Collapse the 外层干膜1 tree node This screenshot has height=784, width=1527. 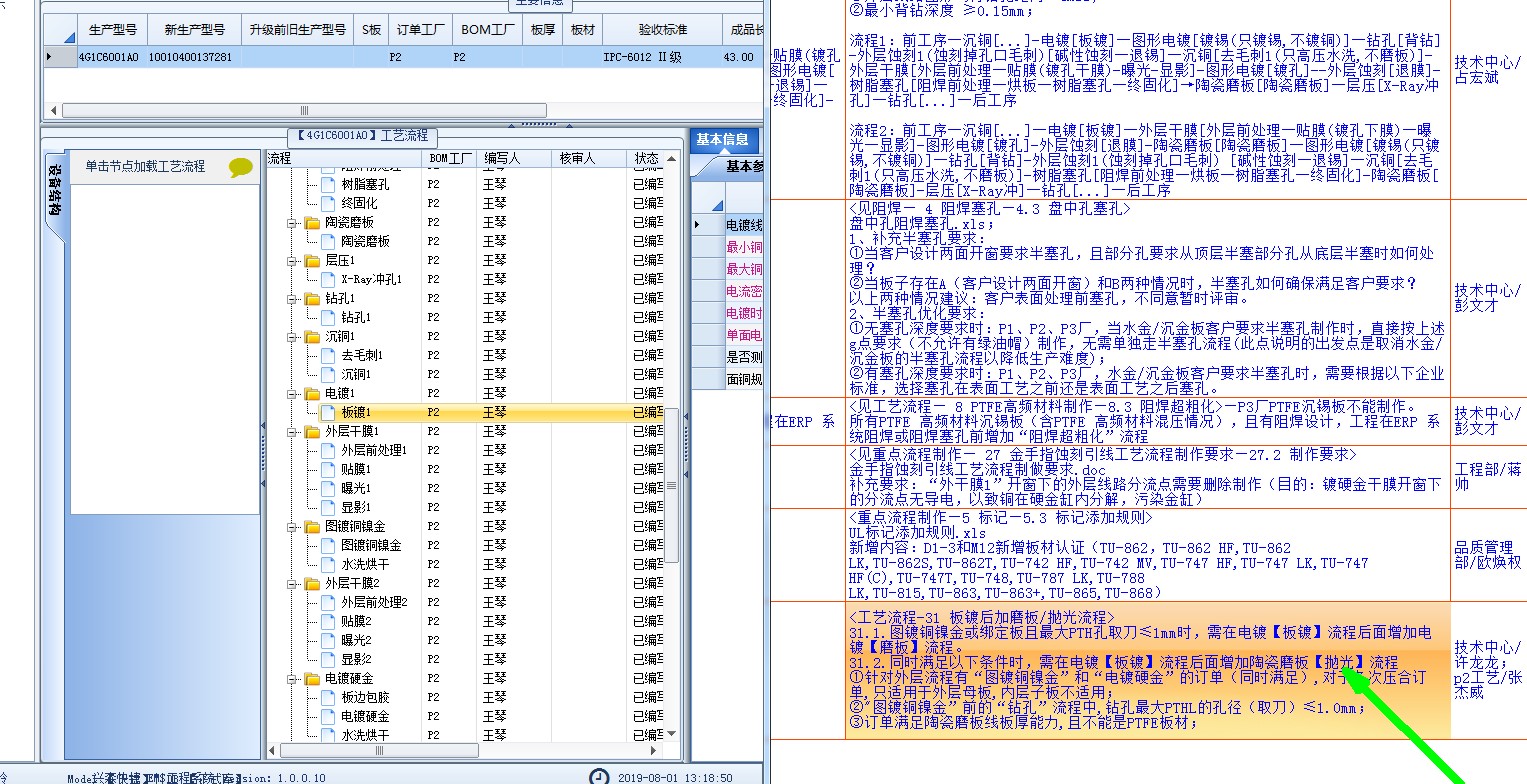pos(292,431)
